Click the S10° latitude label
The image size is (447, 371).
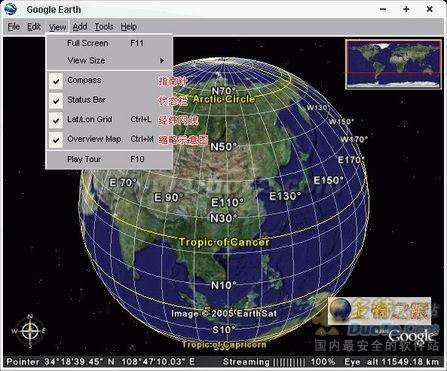224,330
